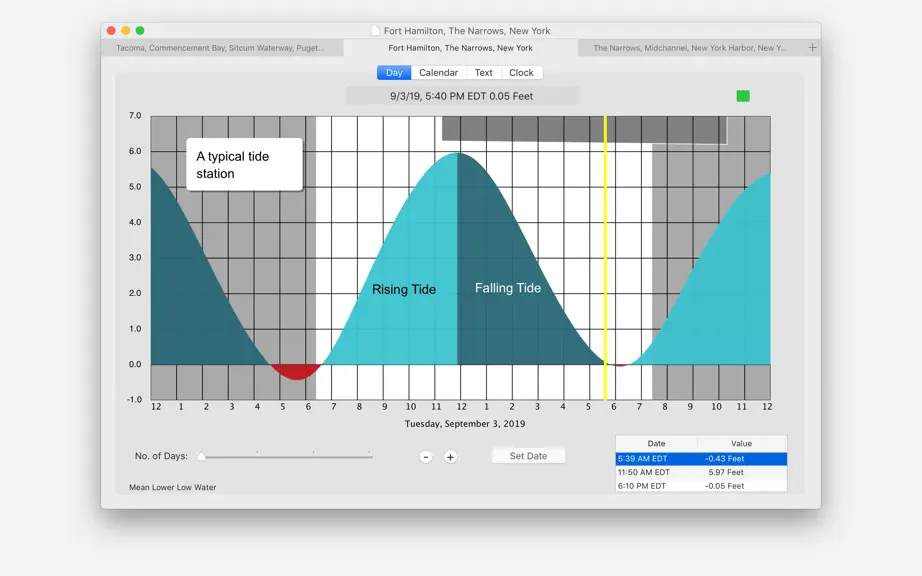Click the green status indicator square
The width and height of the screenshot is (922, 576).
pos(743,96)
